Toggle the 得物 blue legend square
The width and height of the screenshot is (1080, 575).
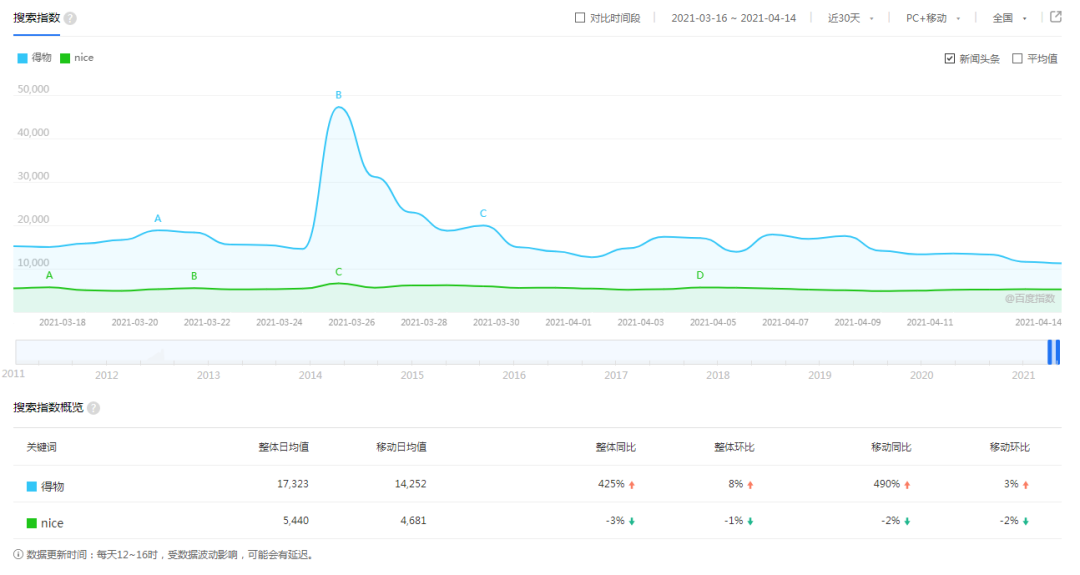[x=22, y=58]
